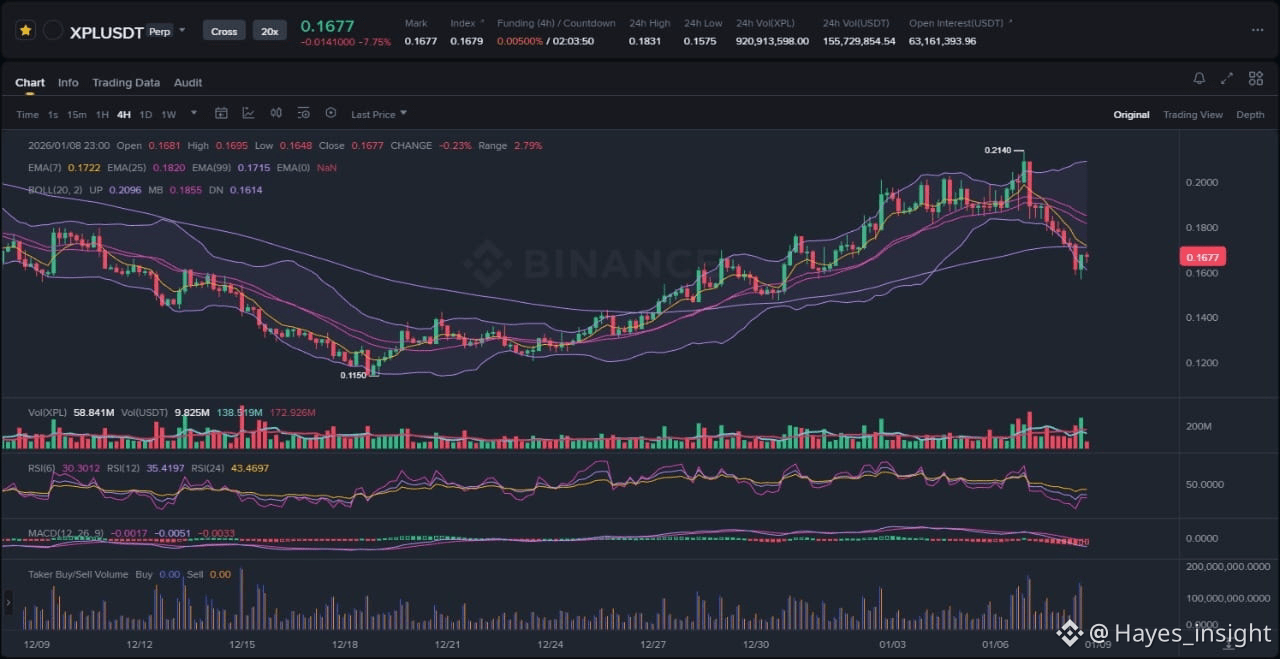
Task: Click the RSI(12) 35.4197 label
Action: (146, 467)
